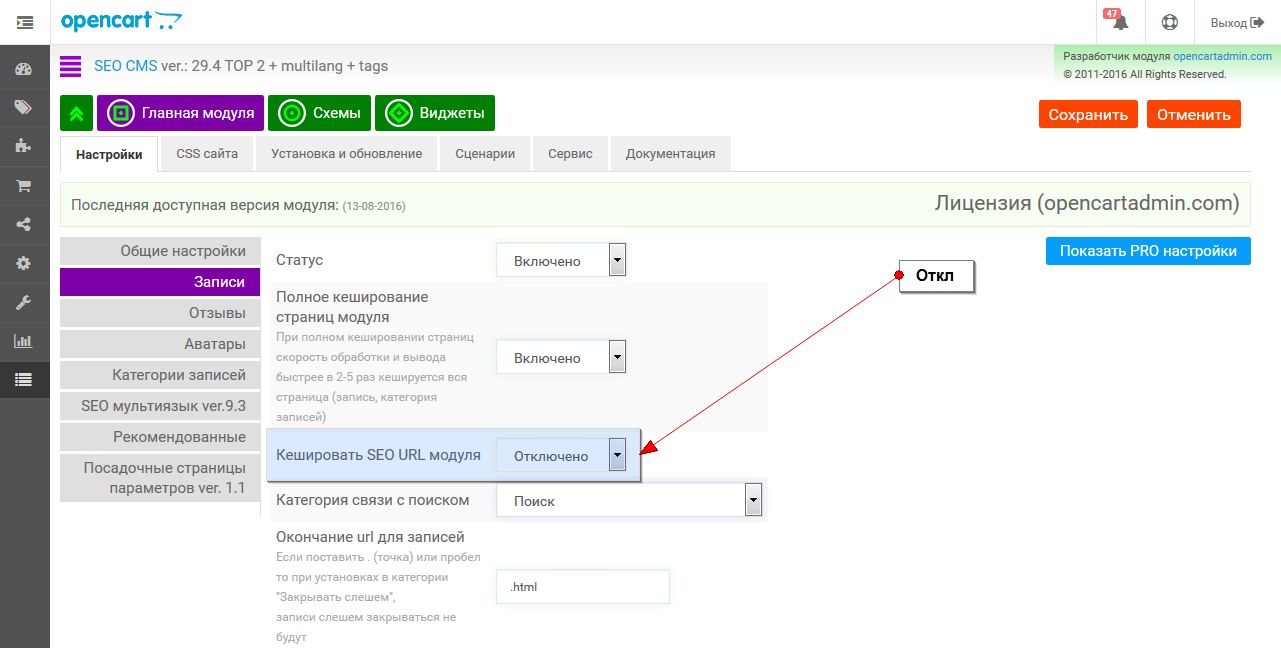This screenshot has width=1281, height=648.
Task: Show PRO settings button
Action: coord(1148,251)
